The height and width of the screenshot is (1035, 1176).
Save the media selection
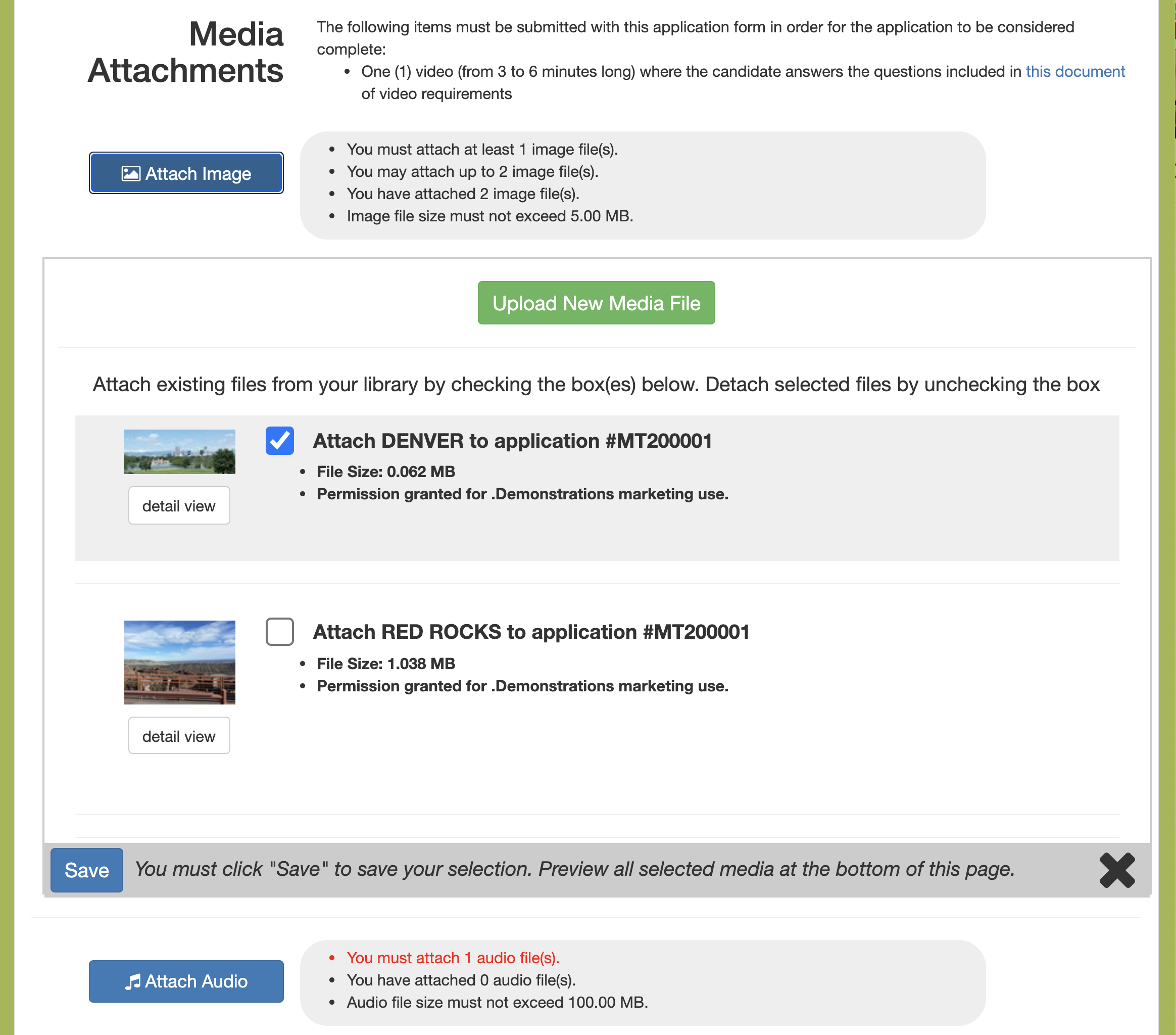pos(87,870)
